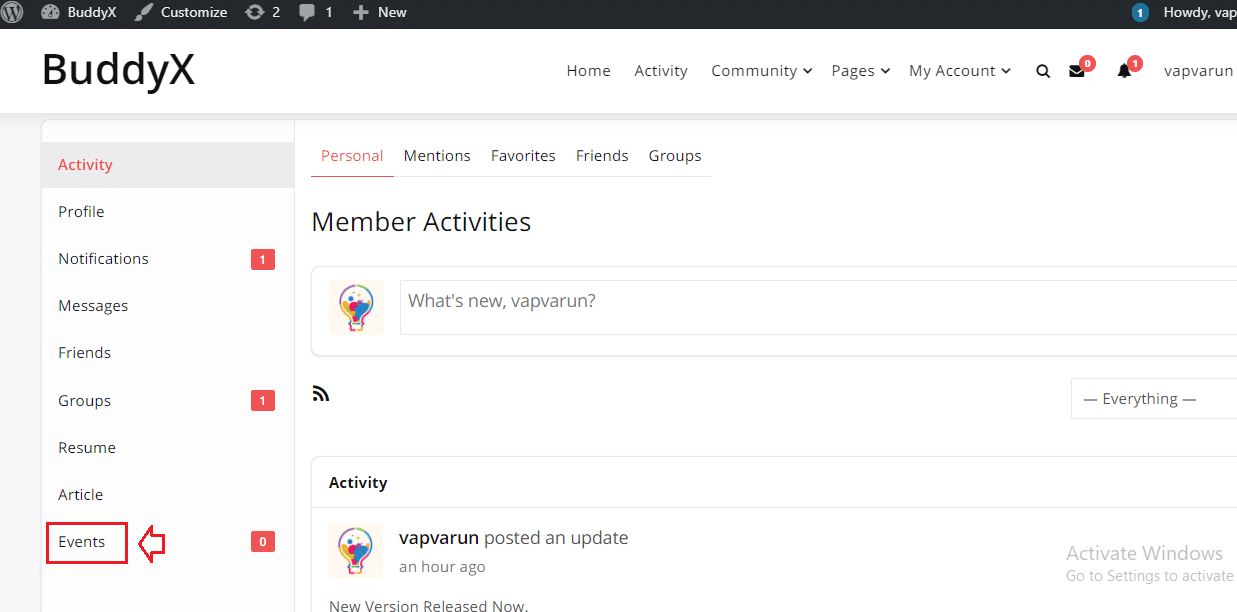Viewport: 1237px width, 612px height.
Task: Select Home in the navigation menu
Action: tap(588, 70)
